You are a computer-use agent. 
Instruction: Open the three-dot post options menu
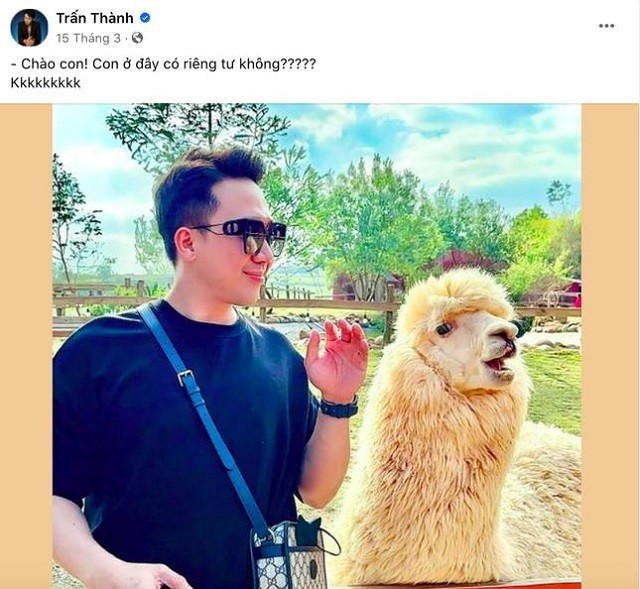coord(607,26)
